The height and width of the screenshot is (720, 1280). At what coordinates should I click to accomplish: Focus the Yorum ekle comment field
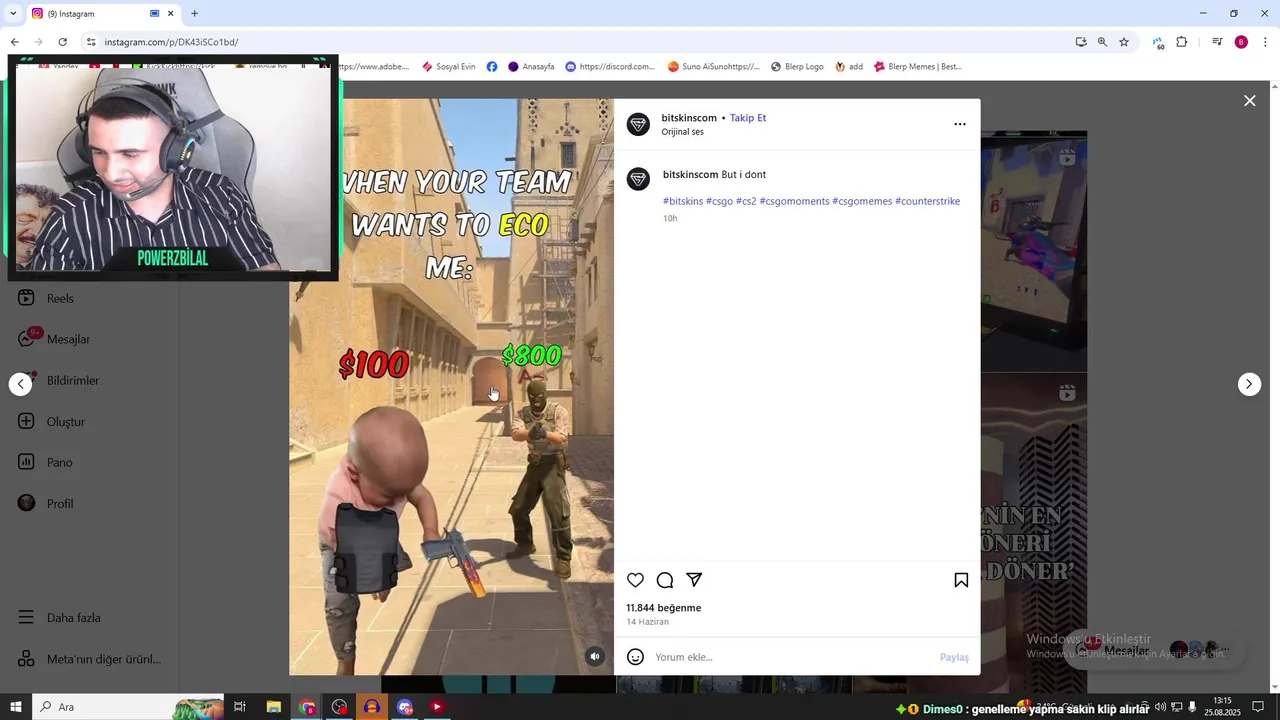[790, 657]
